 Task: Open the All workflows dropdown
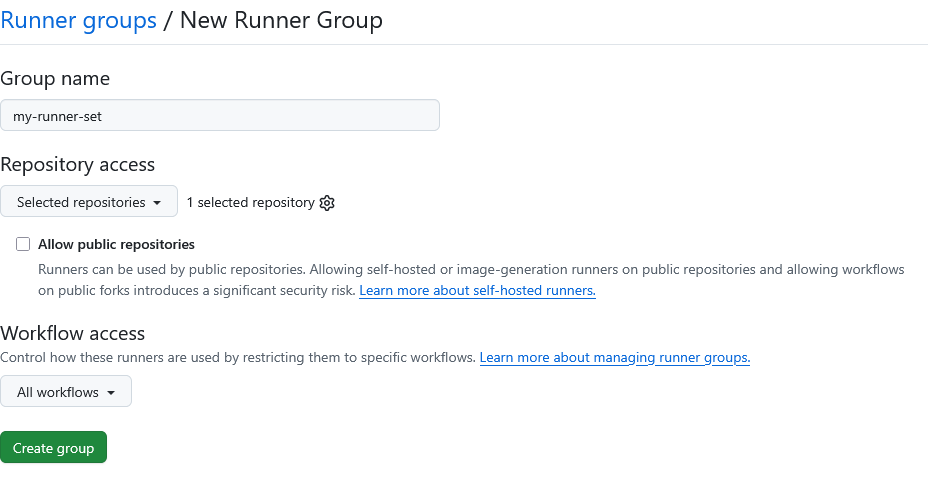[x=66, y=392]
